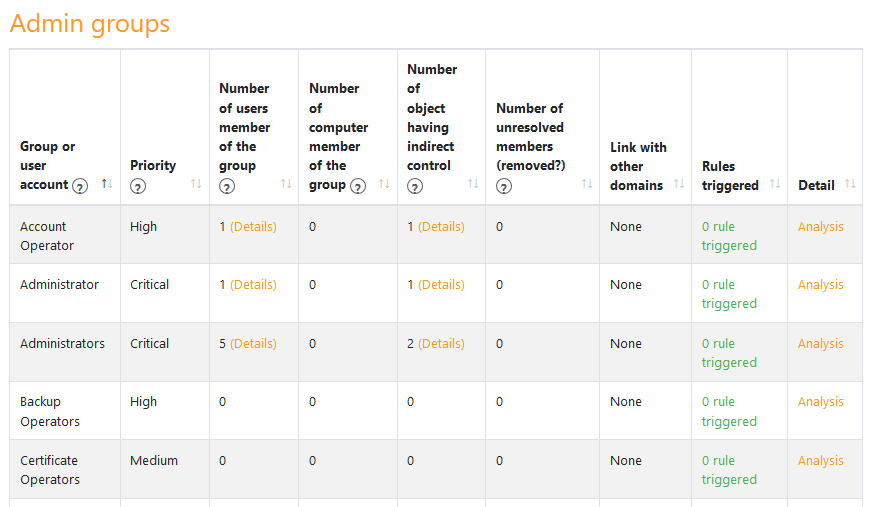The width and height of the screenshot is (872, 507).
Task: Open Details of Account Operator user members
Action: [x=254, y=227]
